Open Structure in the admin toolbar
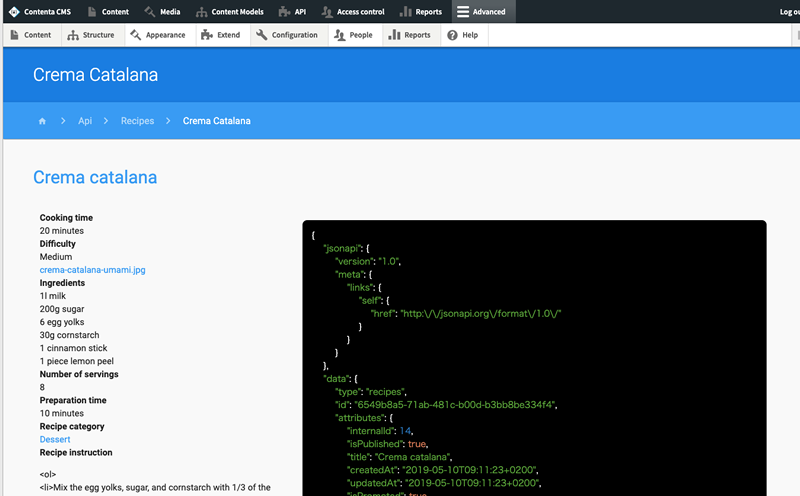800x496 pixels. tap(91, 35)
